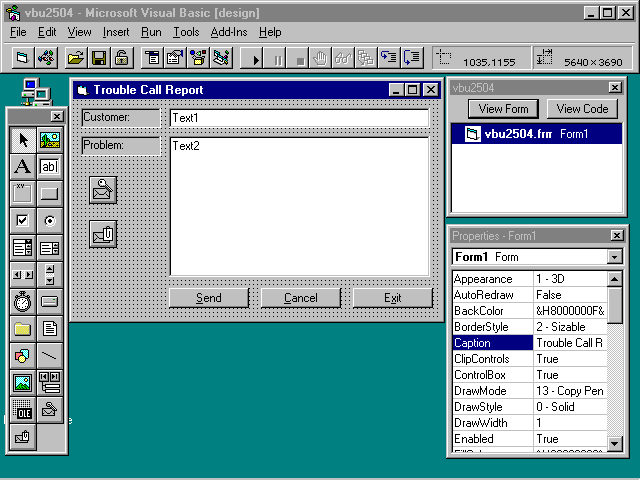Expand the Form1 object dropdown in Properties
The width and height of the screenshot is (640, 480).
614,257
